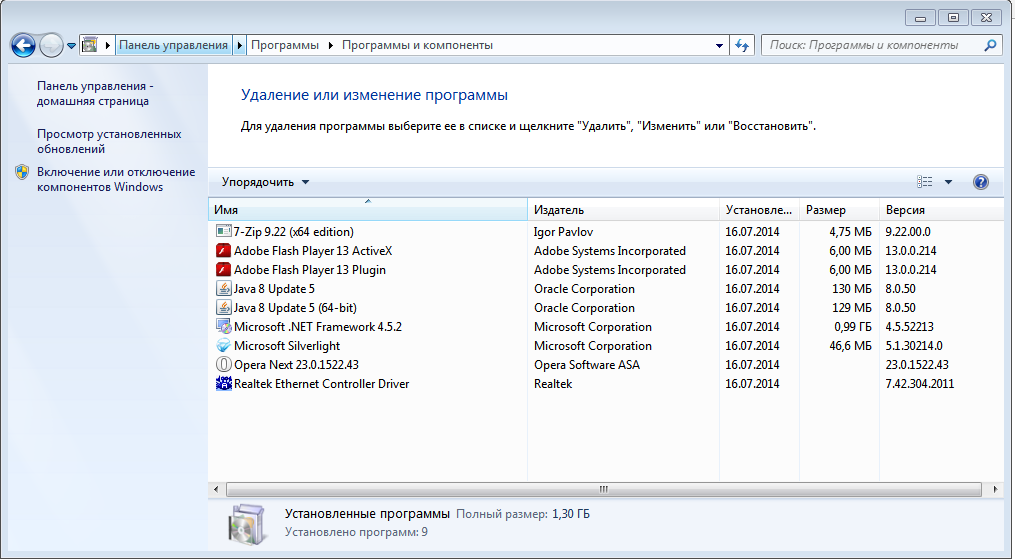The image size is (1015, 559).
Task: Open Просмотр установленных обновлений link
Action: (x=109, y=141)
